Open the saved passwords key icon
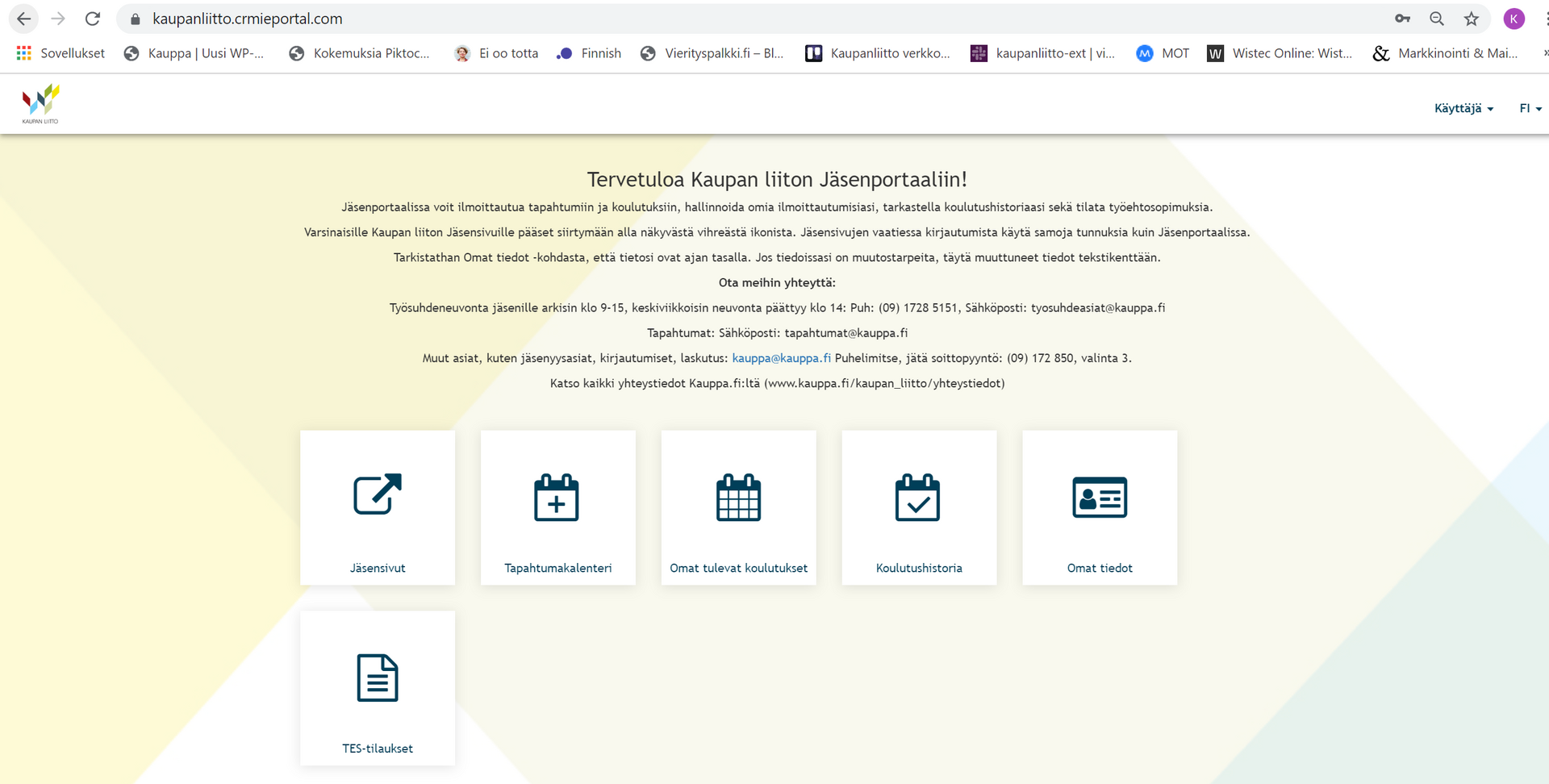 1403,19
